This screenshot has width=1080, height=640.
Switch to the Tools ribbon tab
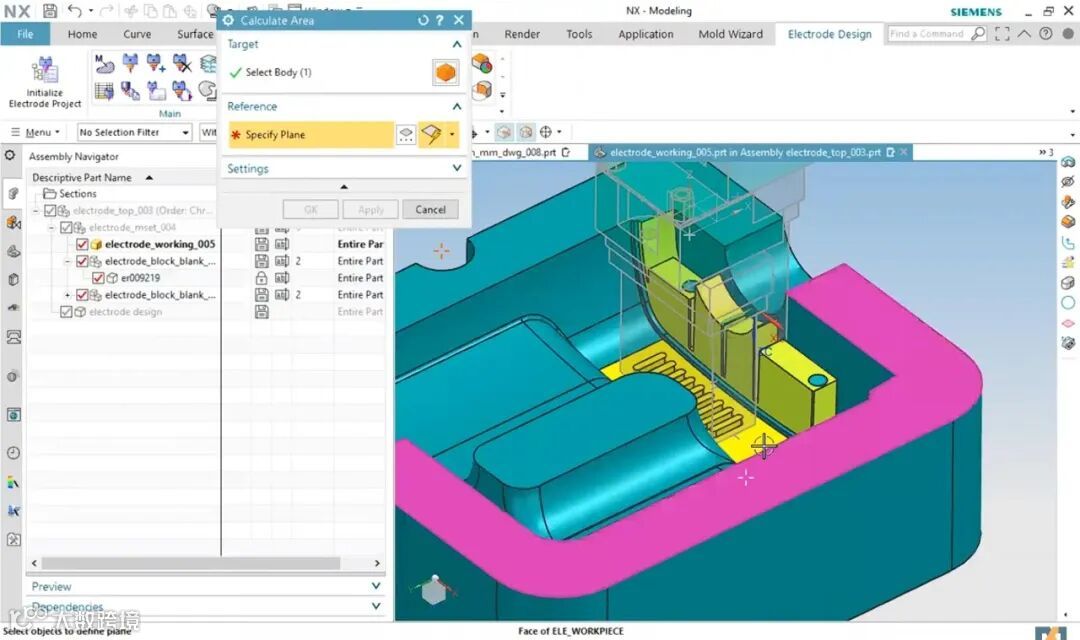coord(579,34)
